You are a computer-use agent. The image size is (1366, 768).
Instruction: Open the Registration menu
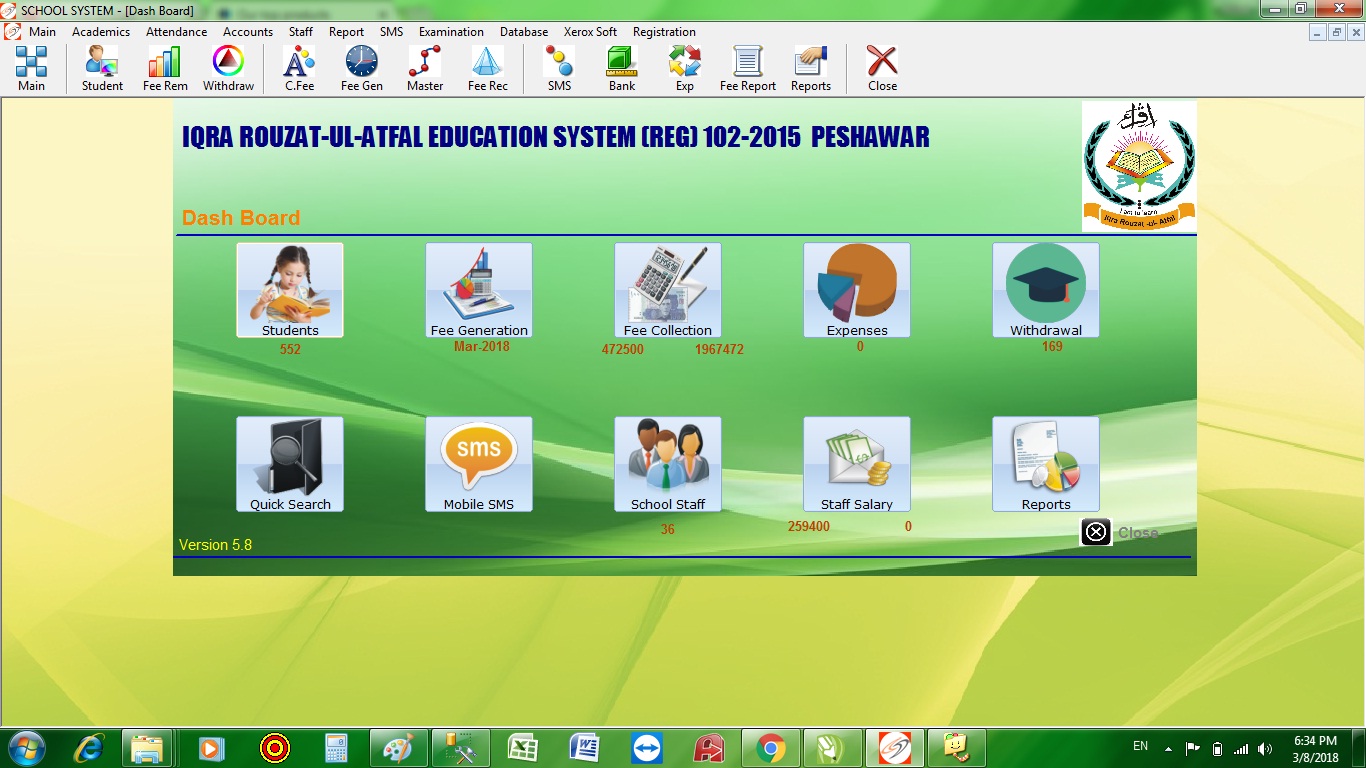tap(664, 32)
